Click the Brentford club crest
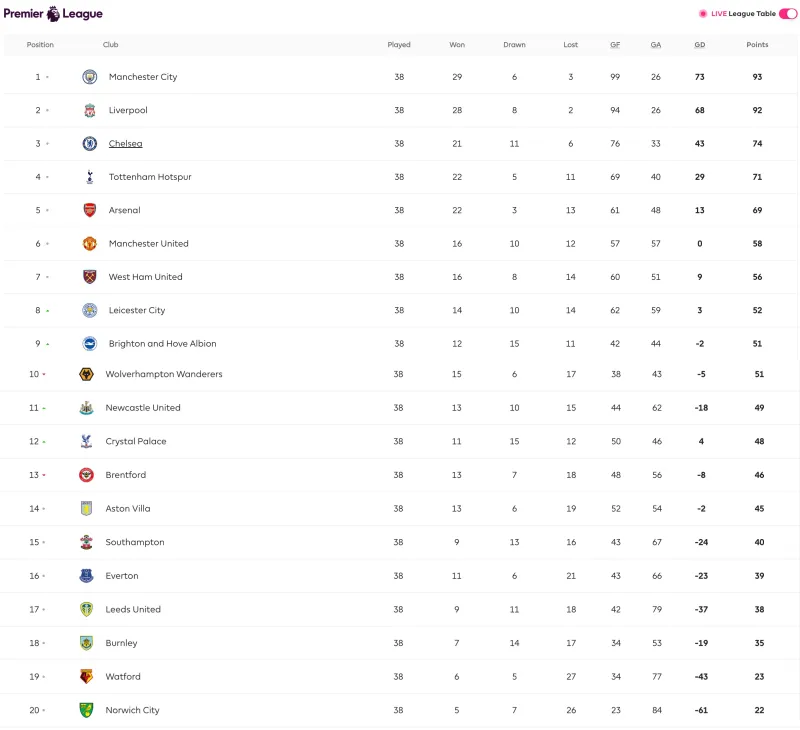 click(x=86, y=475)
